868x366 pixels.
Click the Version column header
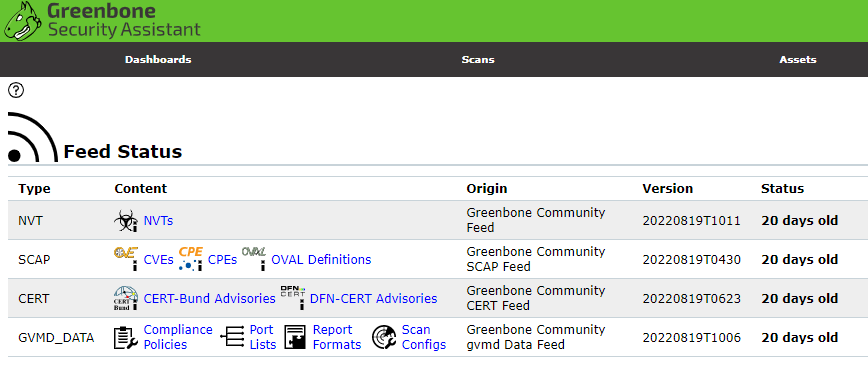(x=668, y=189)
